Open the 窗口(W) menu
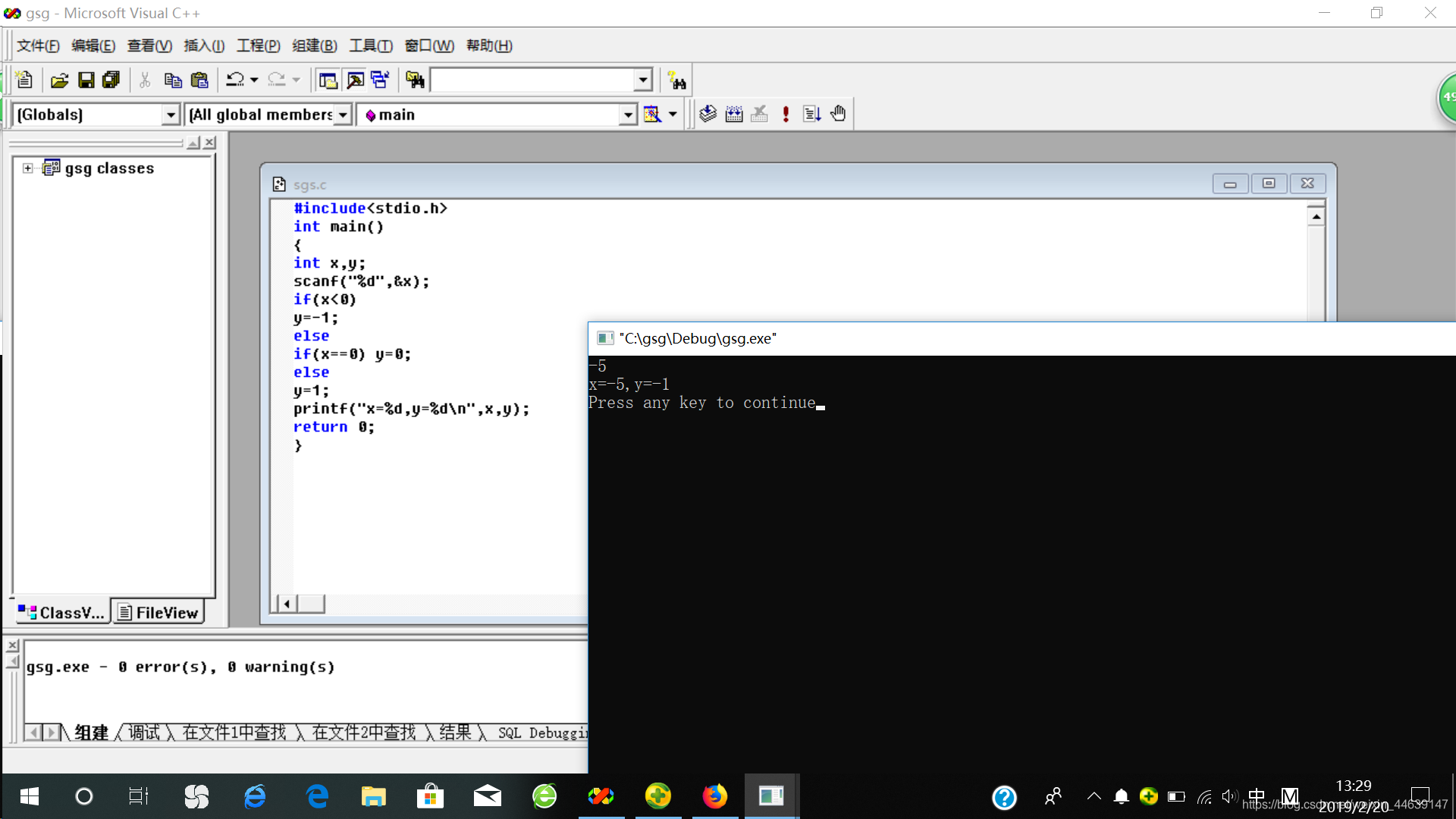 [x=429, y=45]
